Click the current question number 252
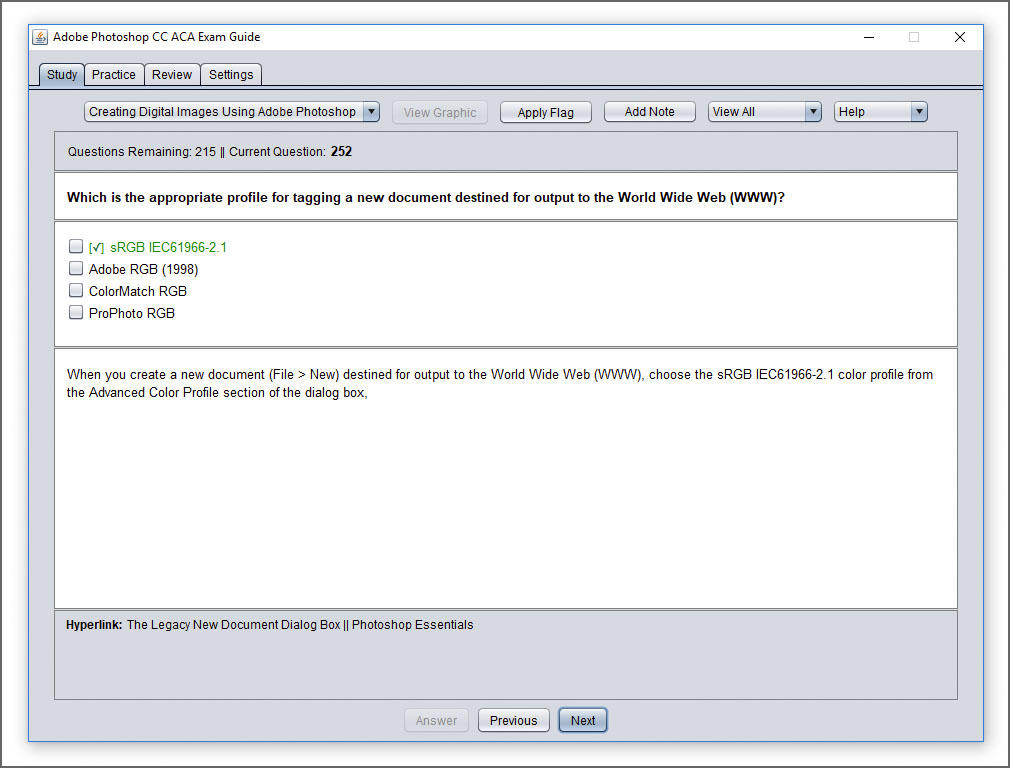This screenshot has height=768, width=1010. [x=341, y=151]
